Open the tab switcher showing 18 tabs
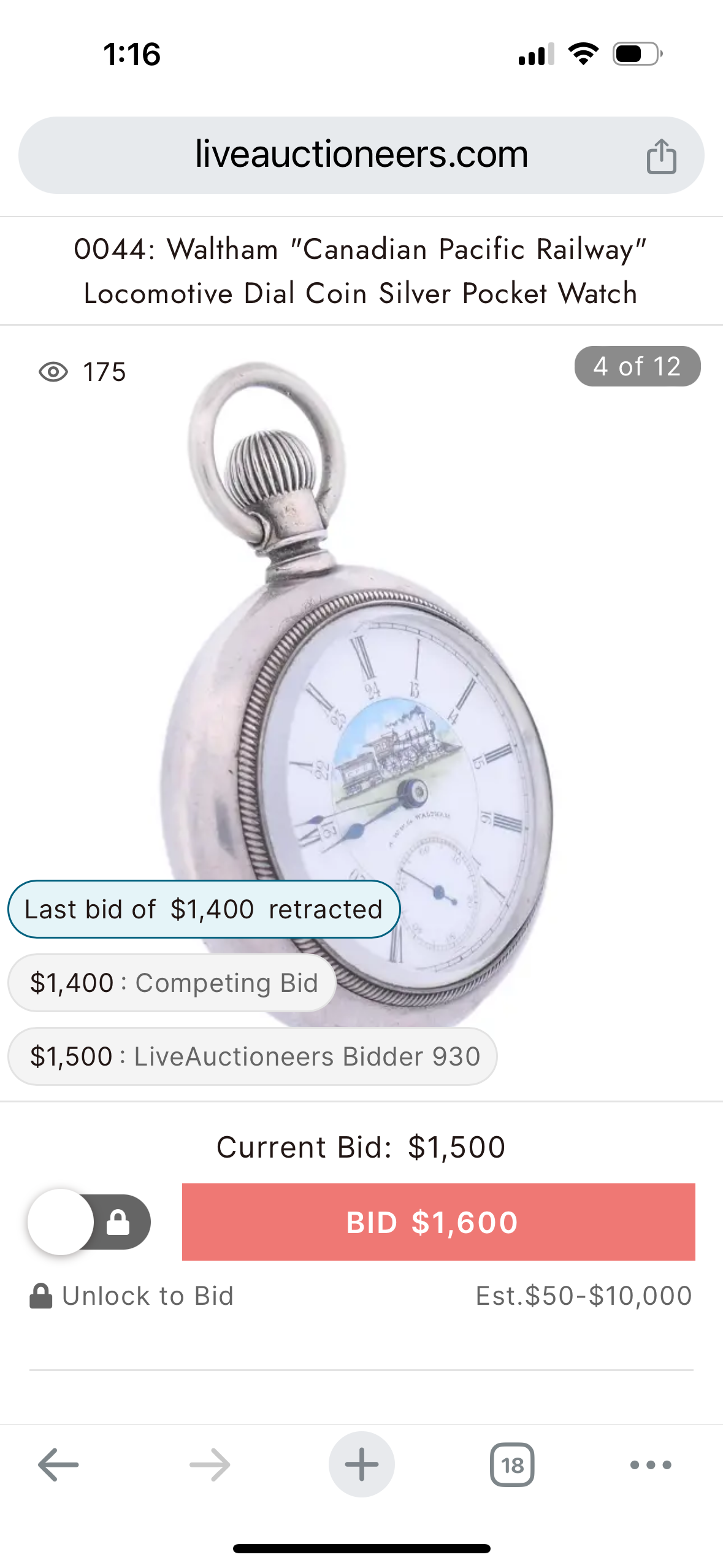Screen dimensions: 723x1568 tap(512, 1465)
